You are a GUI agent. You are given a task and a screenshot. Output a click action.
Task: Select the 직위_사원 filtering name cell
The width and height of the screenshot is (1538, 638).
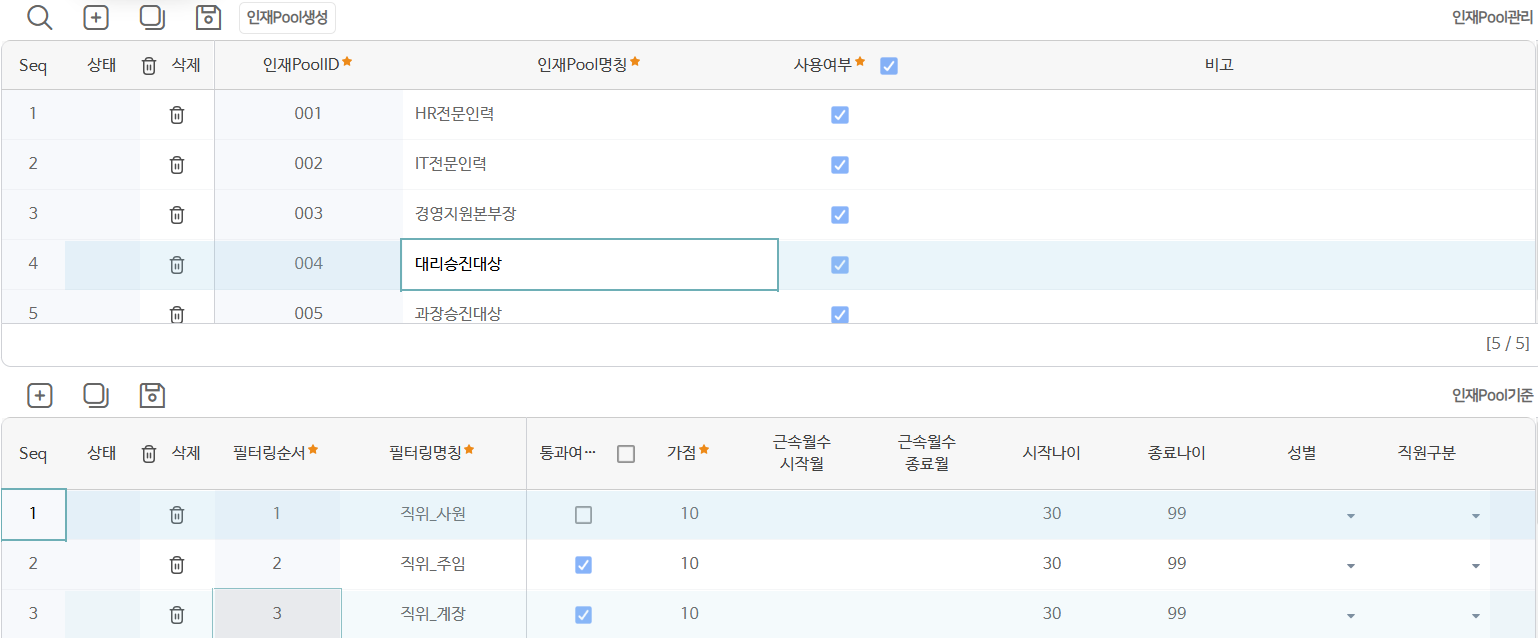[432, 515]
